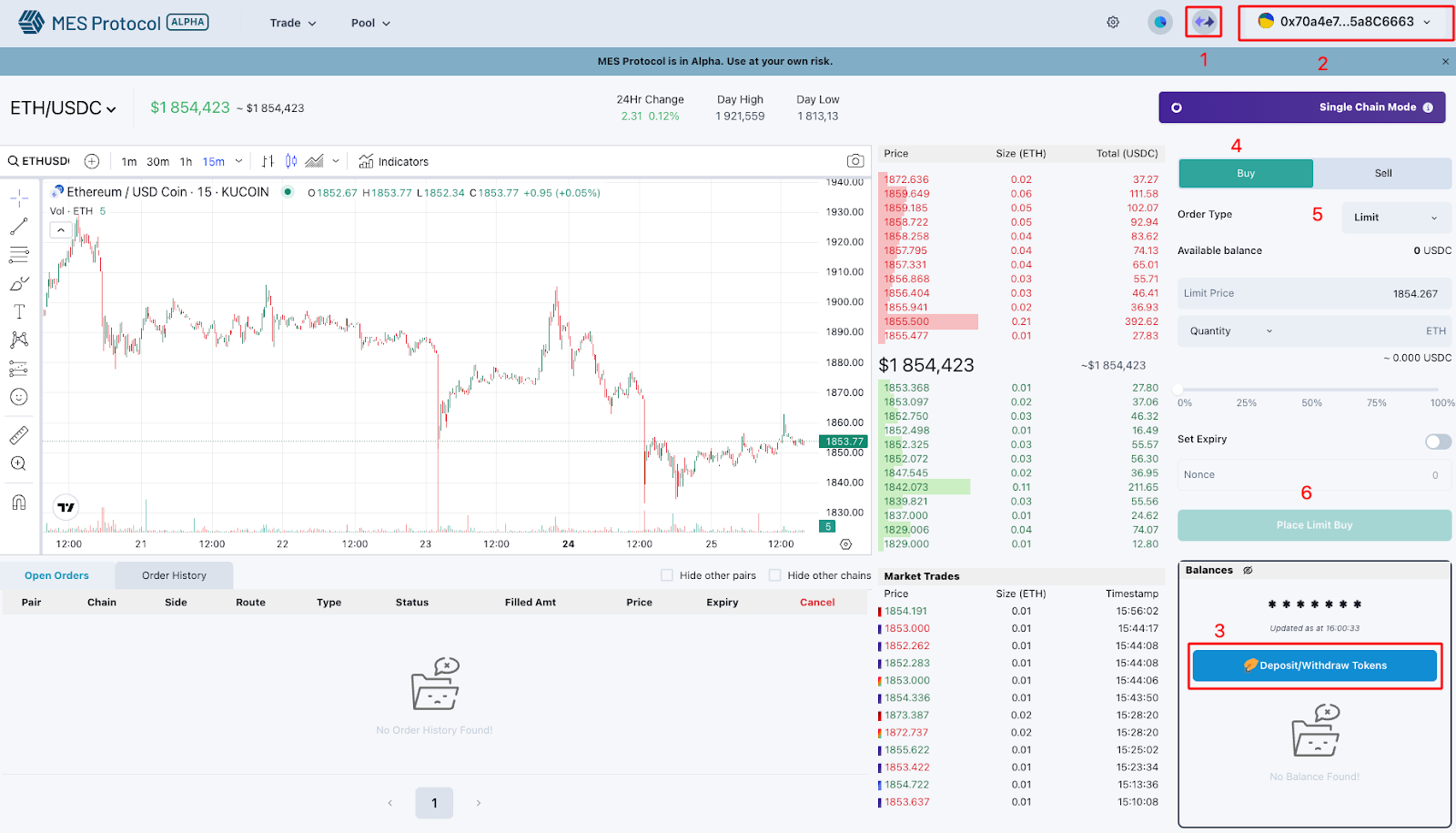Select the Buy side

click(1246, 173)
